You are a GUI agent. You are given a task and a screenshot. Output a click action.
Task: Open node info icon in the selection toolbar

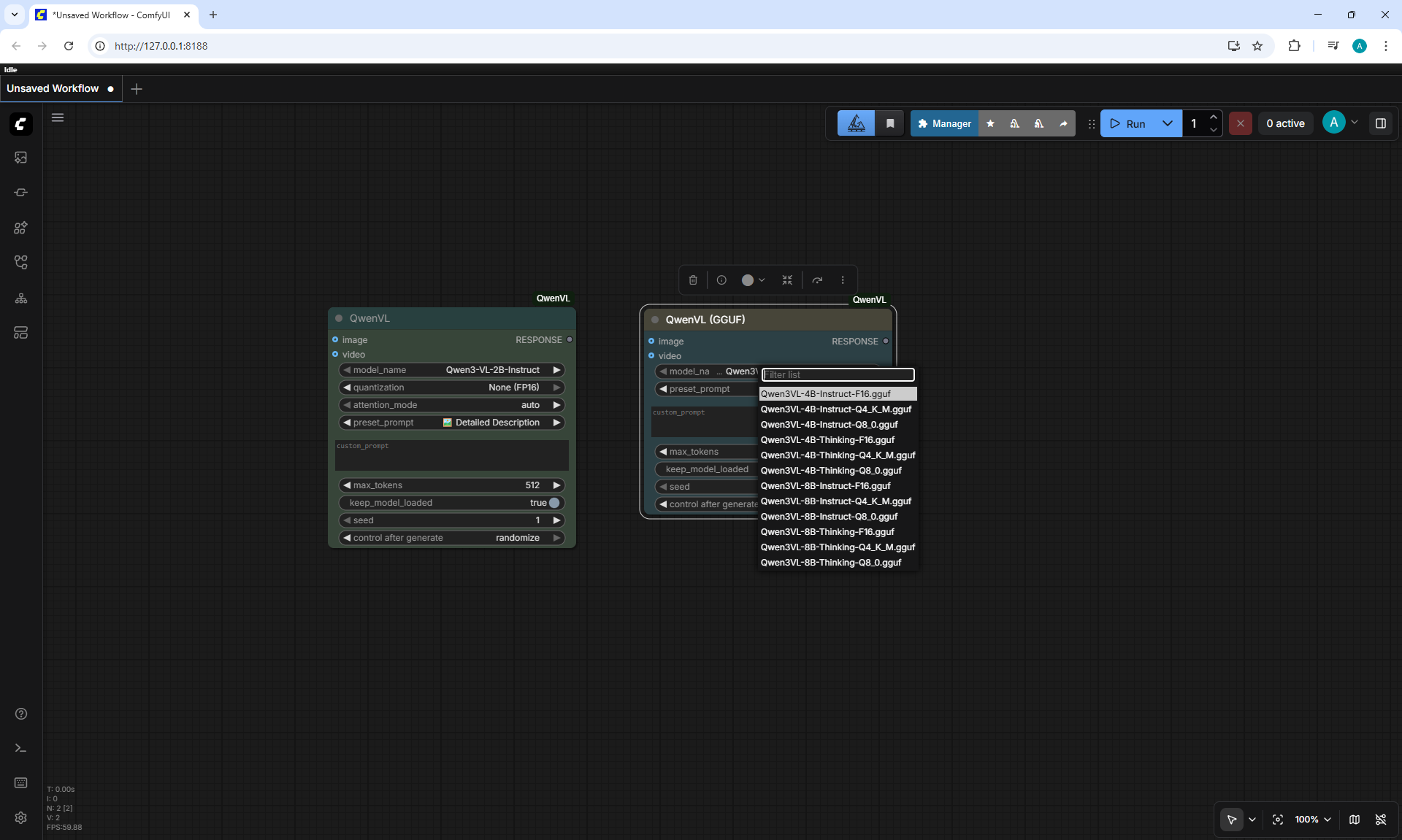tap(721, 280)
